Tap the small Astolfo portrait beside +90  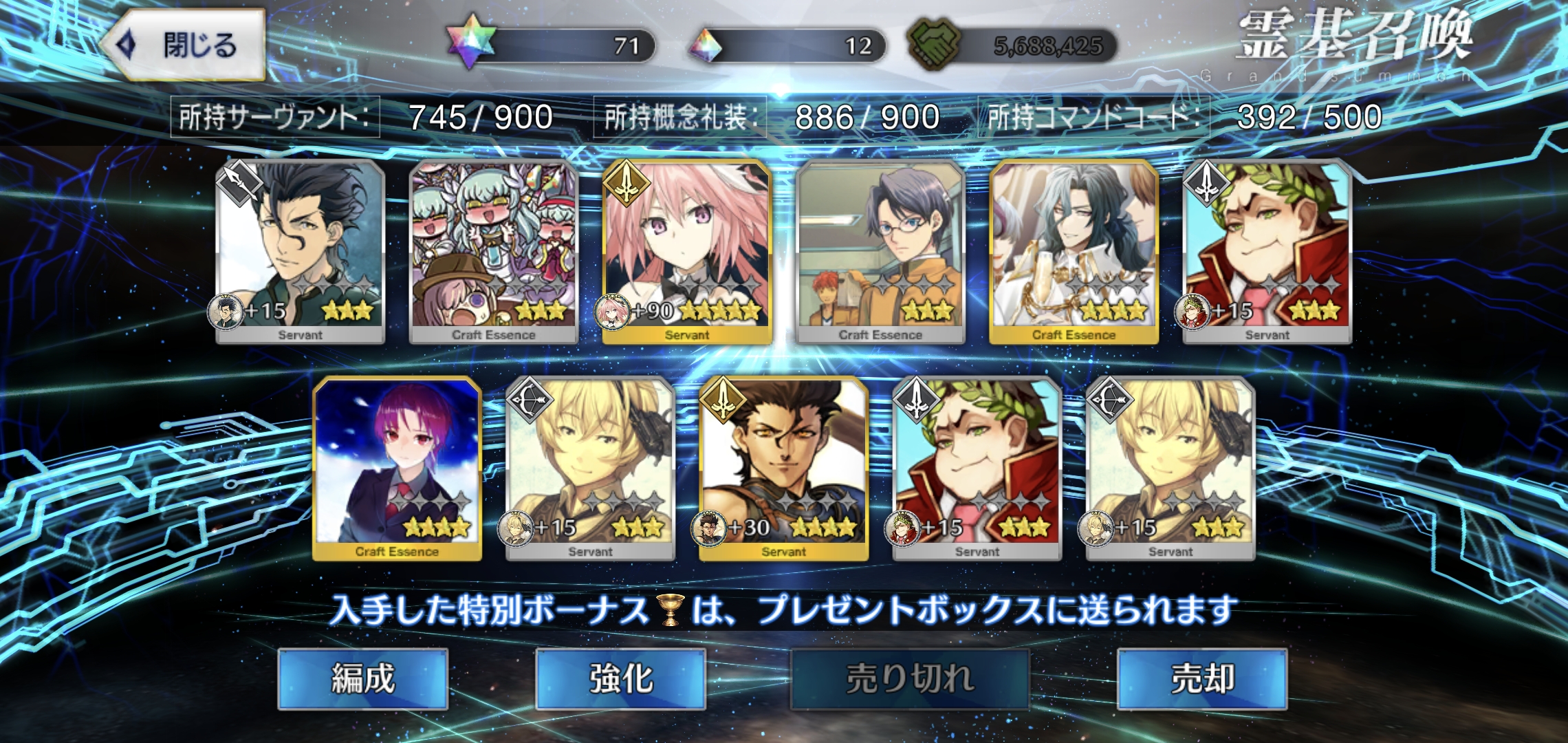(612, 312)
